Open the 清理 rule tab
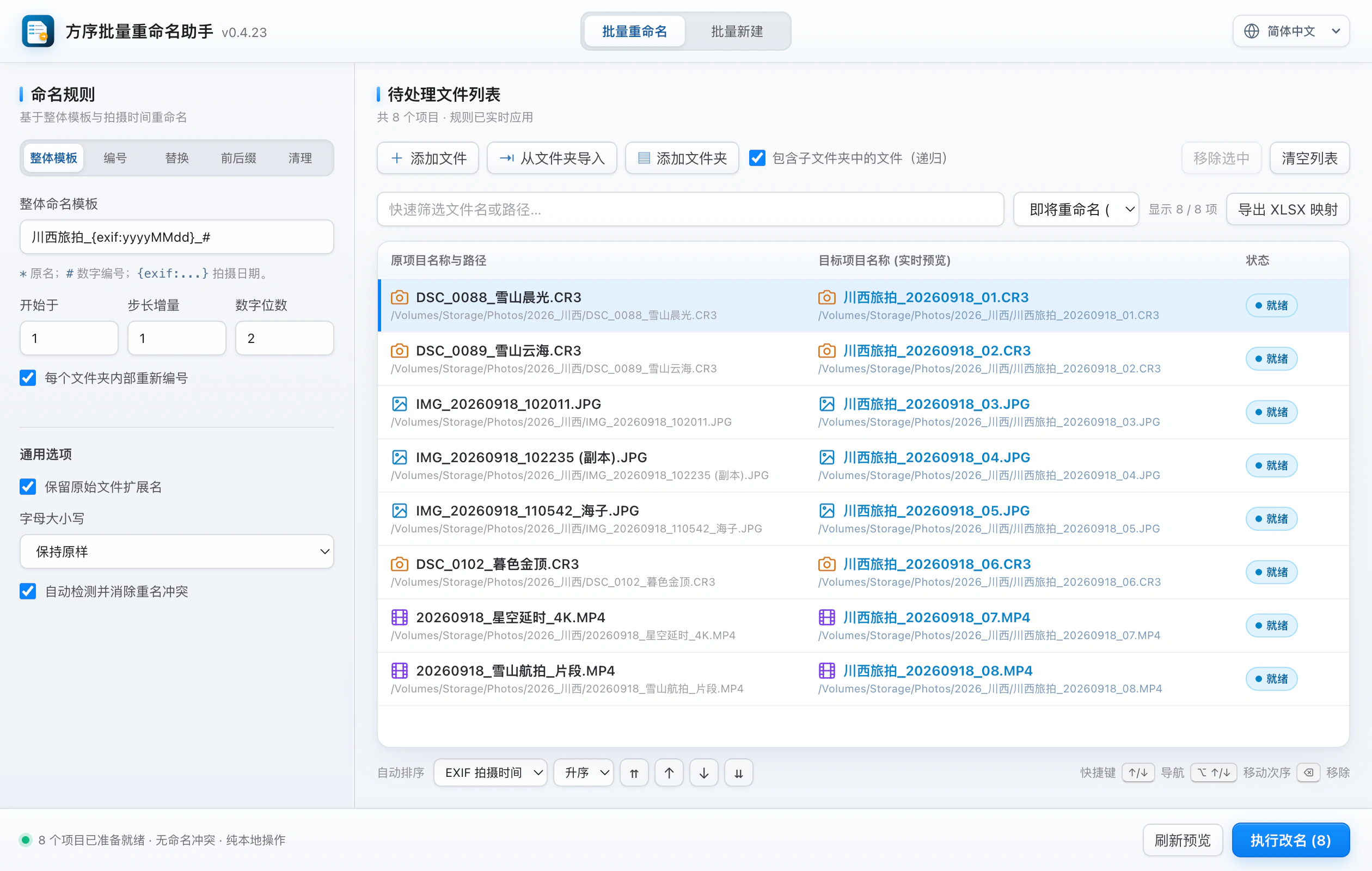This screenshot has height=871, width=1372. point(299,158)
